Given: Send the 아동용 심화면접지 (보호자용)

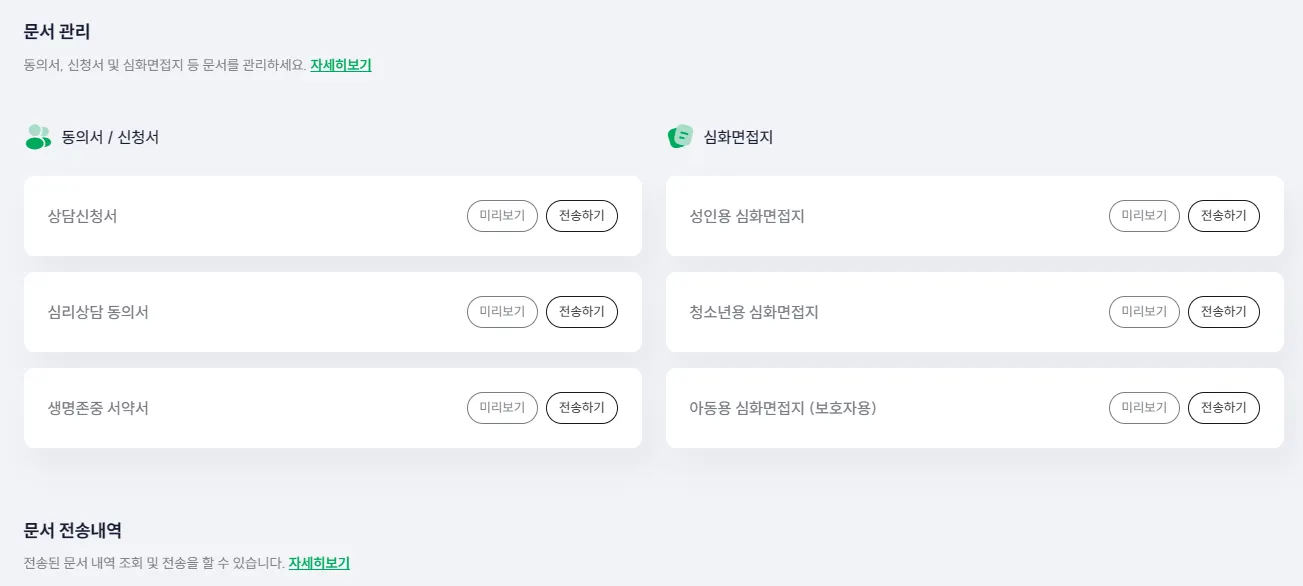Looking at the screenshot, I should point(1224,408).
